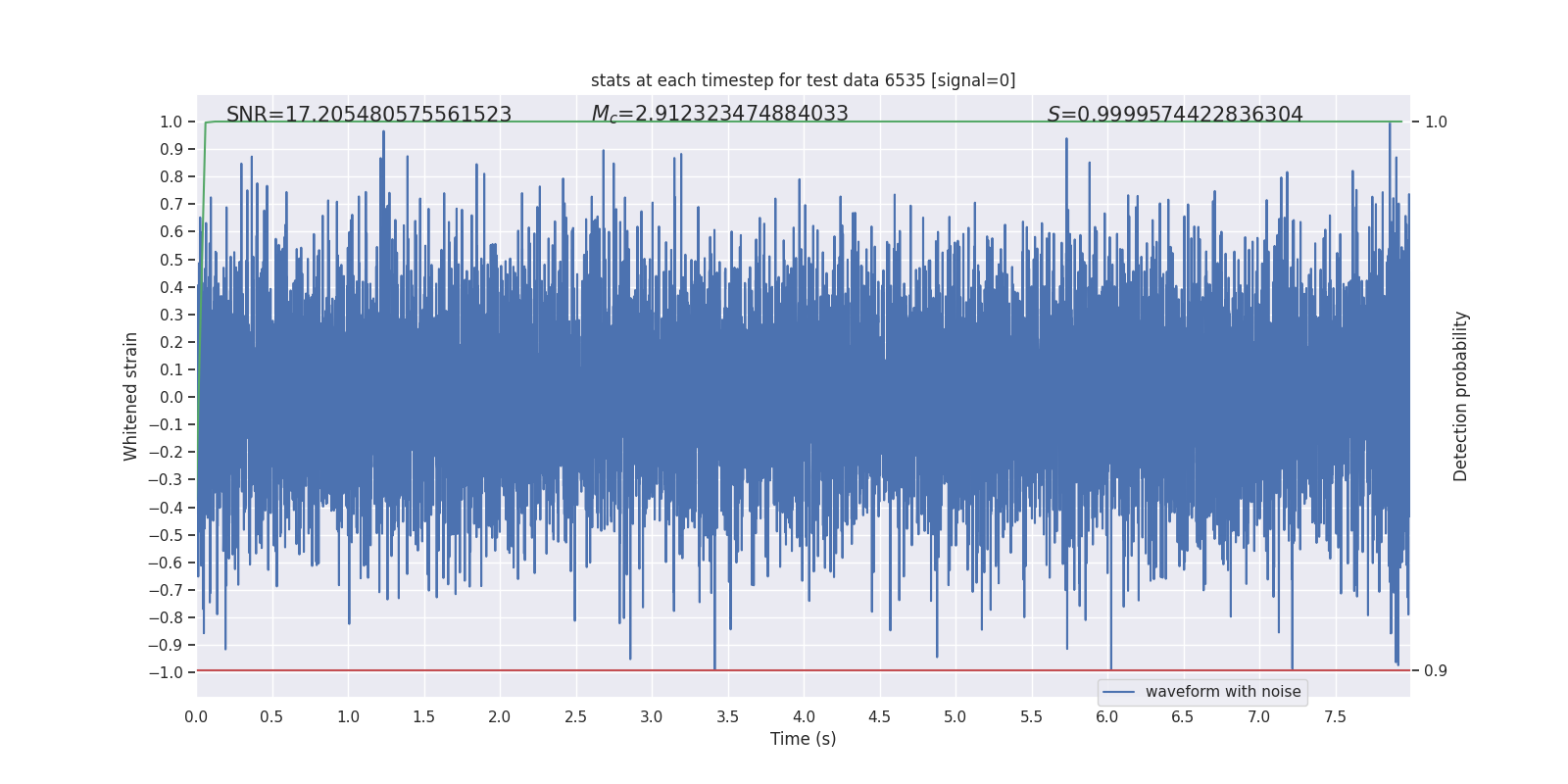Click the 1.0 tick label on time axis
The height and width of the screenshot is (784, 1568).
(x=348, y=717)
